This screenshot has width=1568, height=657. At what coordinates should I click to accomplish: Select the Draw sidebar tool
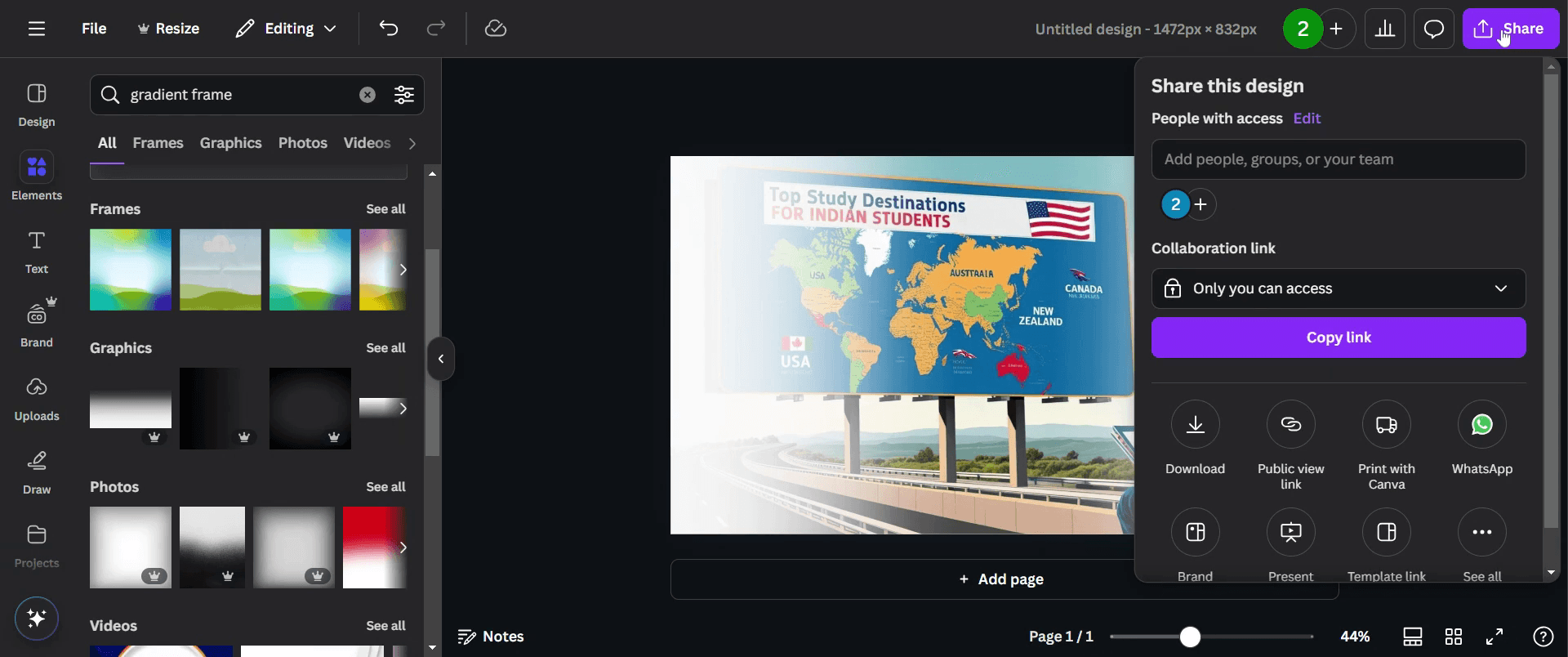coord(37,472)
